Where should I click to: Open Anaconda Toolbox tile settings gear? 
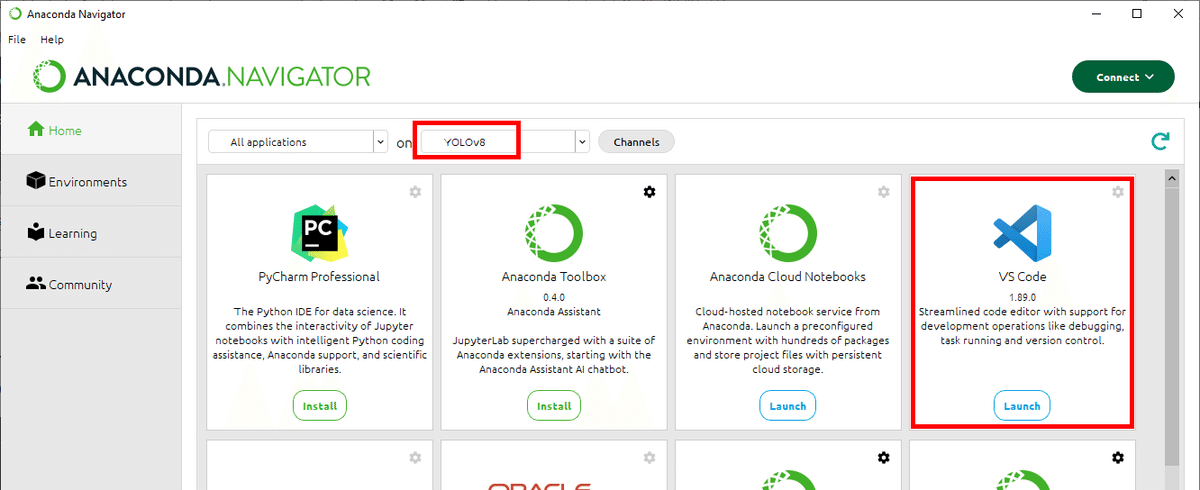(x=649, y=191)
